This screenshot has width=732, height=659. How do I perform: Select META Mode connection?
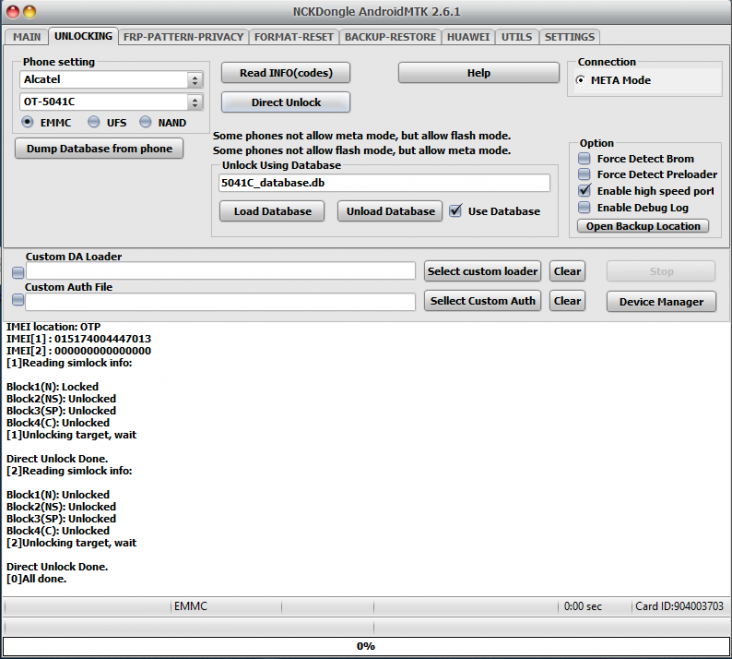pos(580,80)
